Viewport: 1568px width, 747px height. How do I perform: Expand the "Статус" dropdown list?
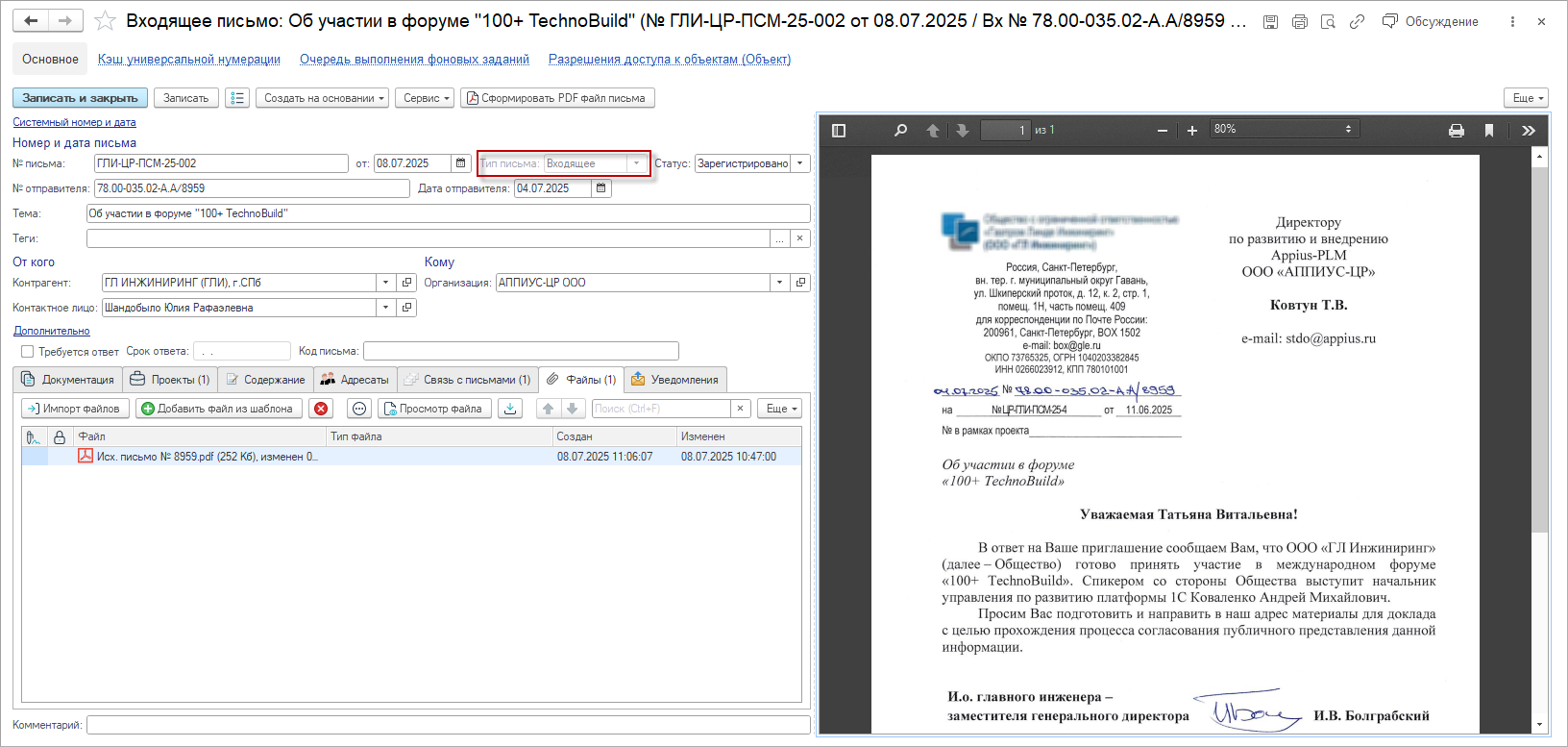800,163
